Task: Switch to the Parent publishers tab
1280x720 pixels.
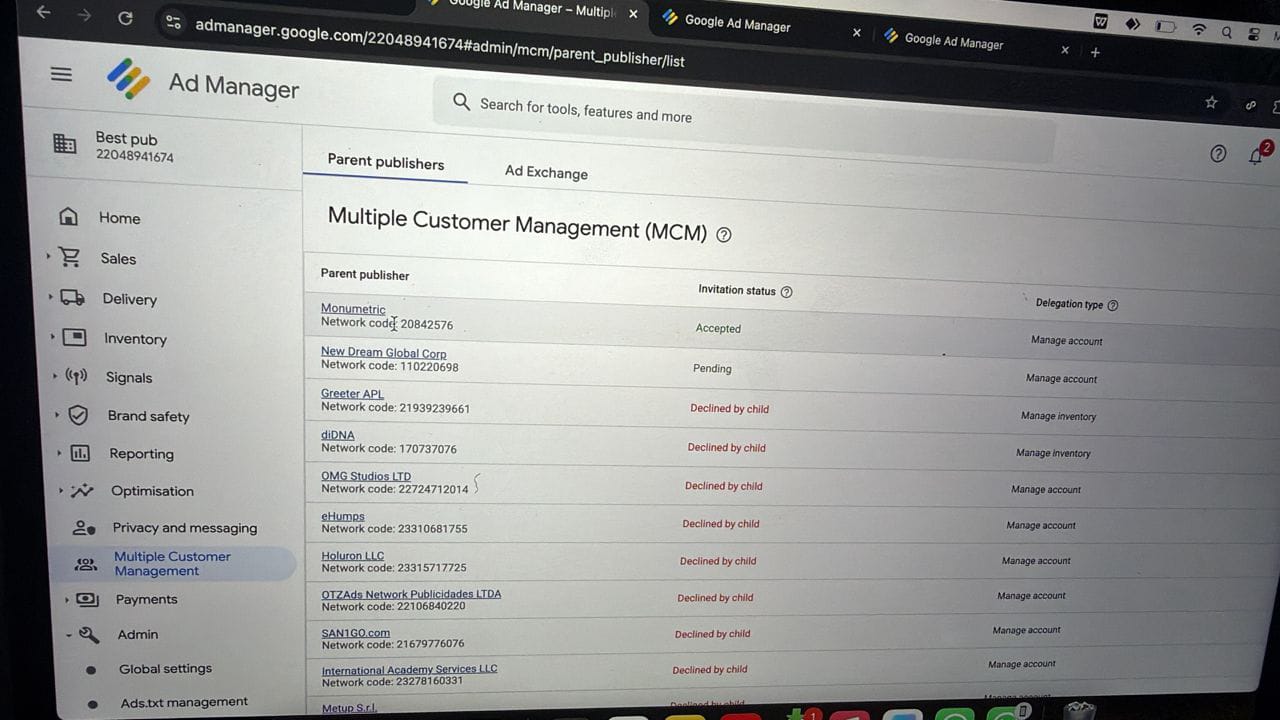Action: click(x=386, y=163)
